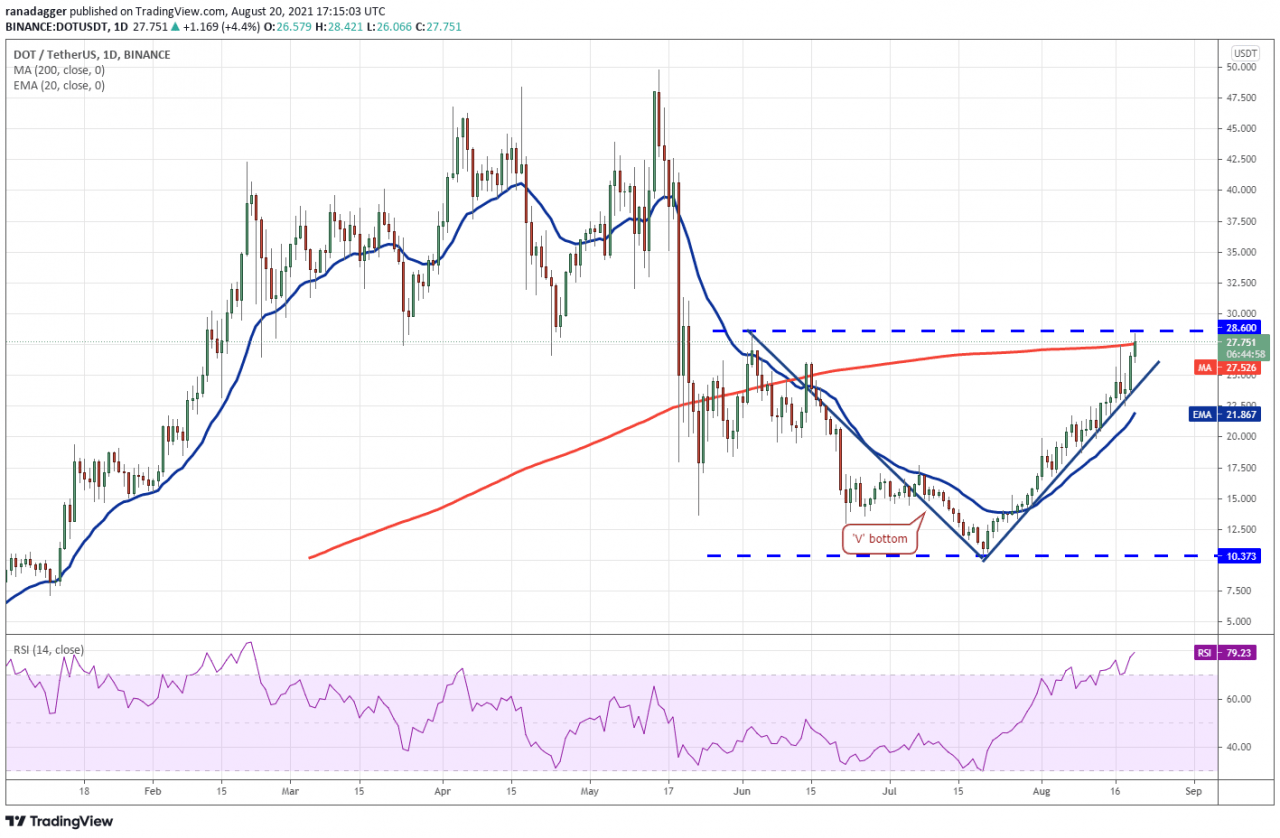Select the 'V' bottom callout annotation
The height and width of the screenshot is (838, 1280).
tap(880, 538)
